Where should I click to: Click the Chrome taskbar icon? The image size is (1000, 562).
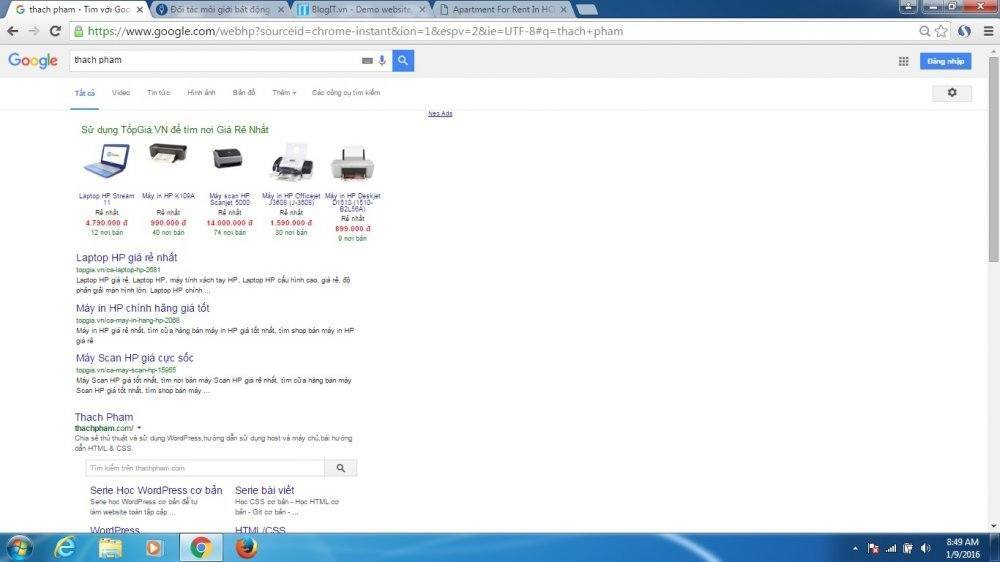(x=201, y=548)
